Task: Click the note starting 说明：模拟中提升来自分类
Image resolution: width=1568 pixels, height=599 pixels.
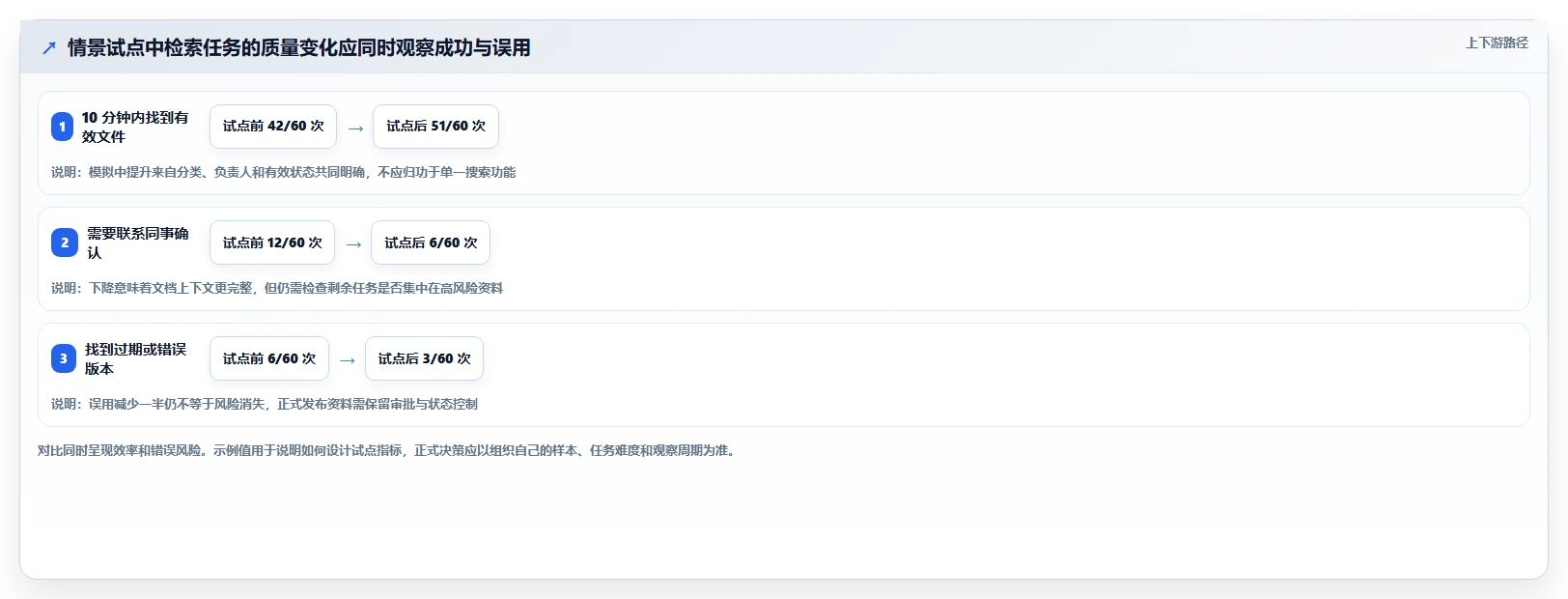Action: (x=283, y=172)
